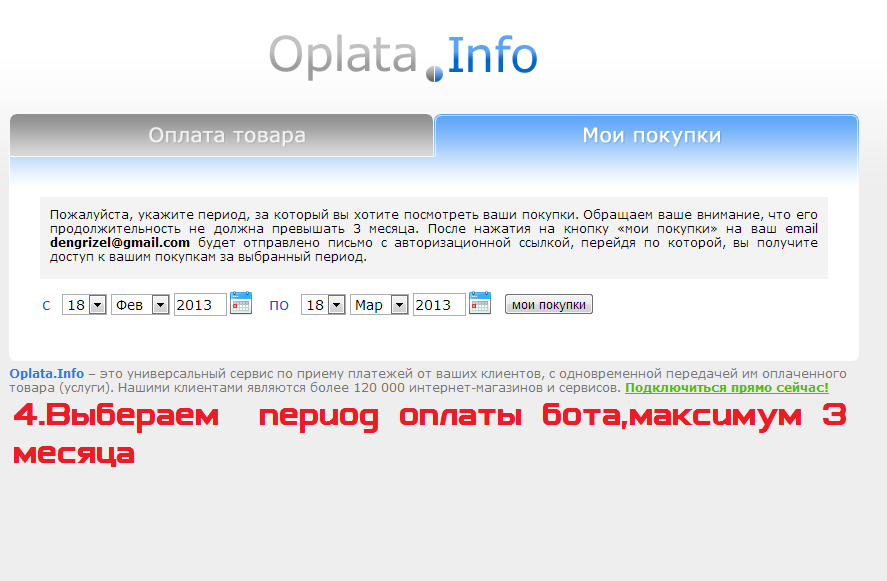Click the Oplata.Info logo

pyautogui.click(x=403, y=57)
